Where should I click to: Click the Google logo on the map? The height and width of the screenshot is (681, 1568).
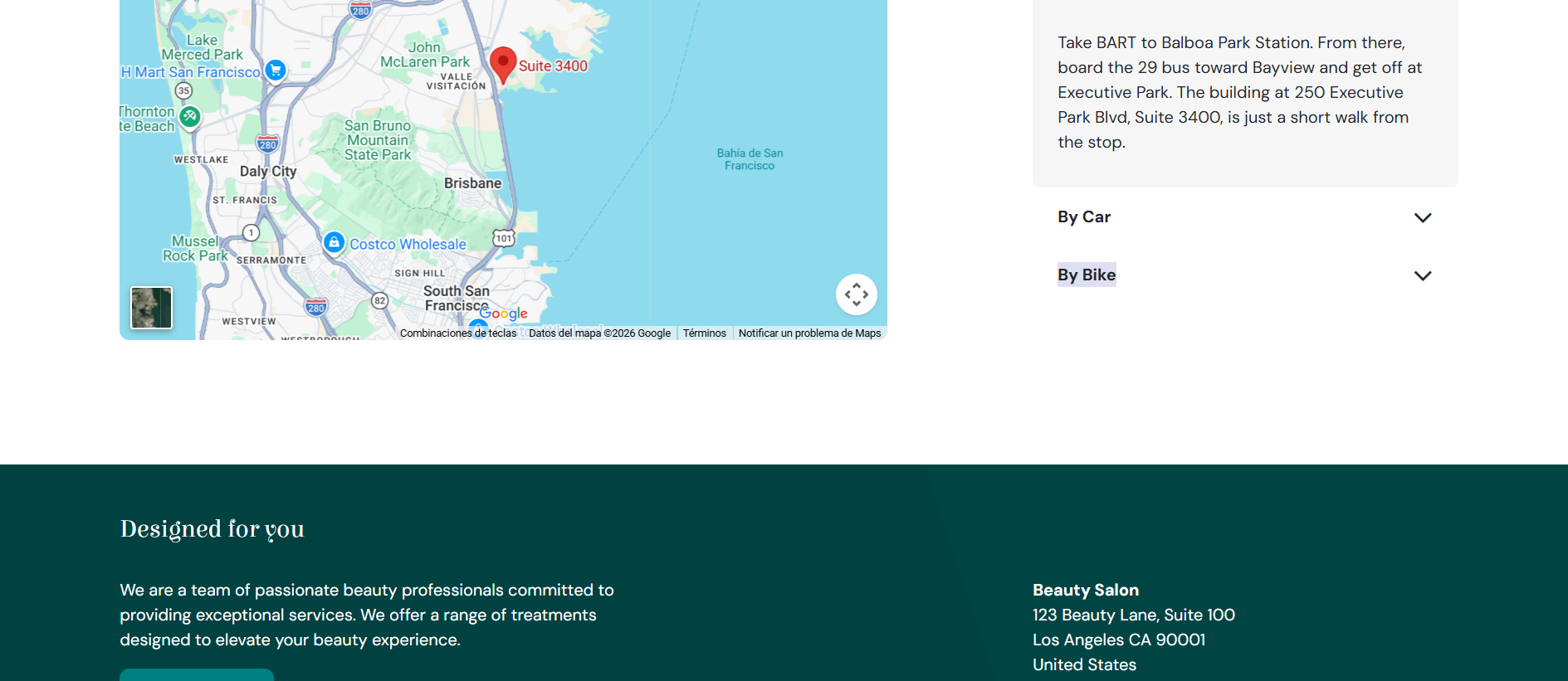[x=504, y=314]
